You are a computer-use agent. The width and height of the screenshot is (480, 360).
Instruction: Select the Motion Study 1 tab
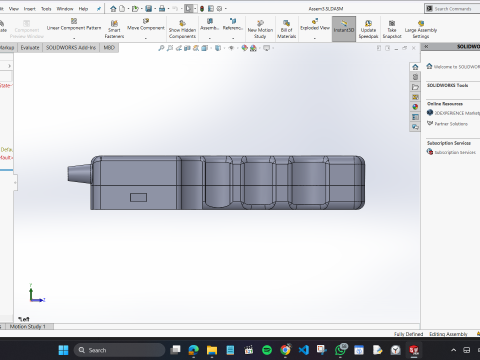[27, 326]
